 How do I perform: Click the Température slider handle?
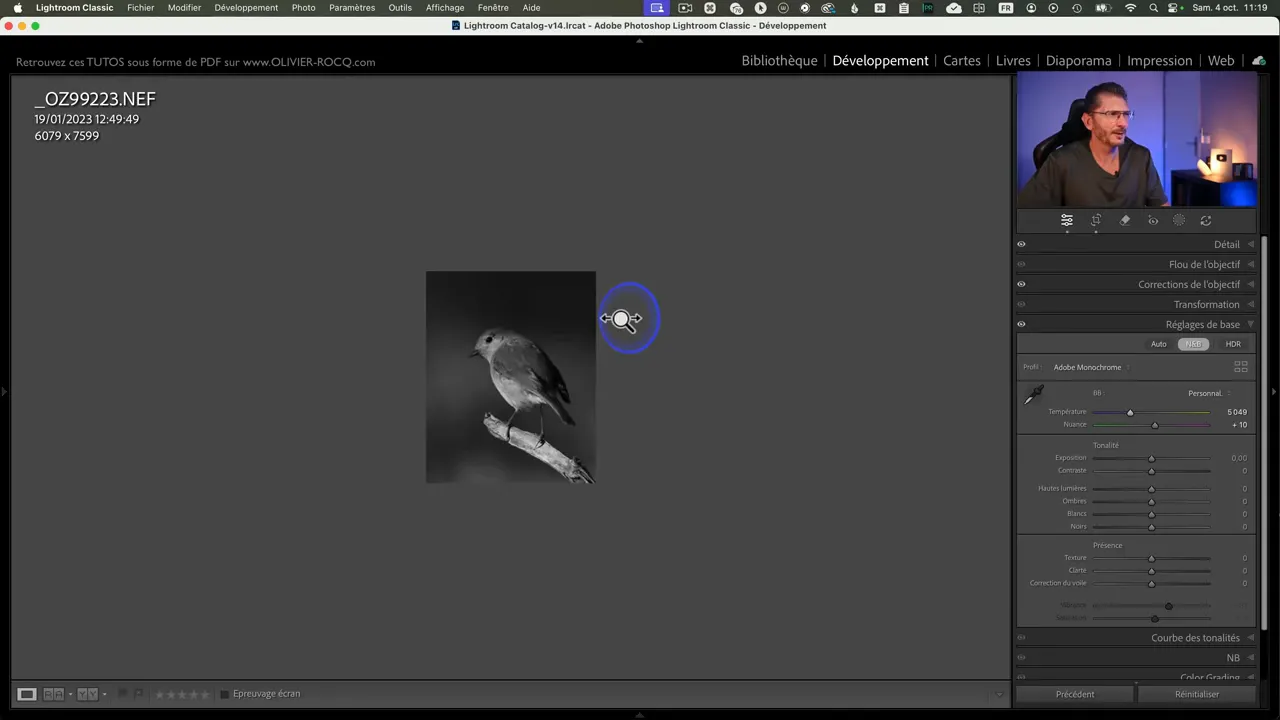click(x=1130, y=412)
